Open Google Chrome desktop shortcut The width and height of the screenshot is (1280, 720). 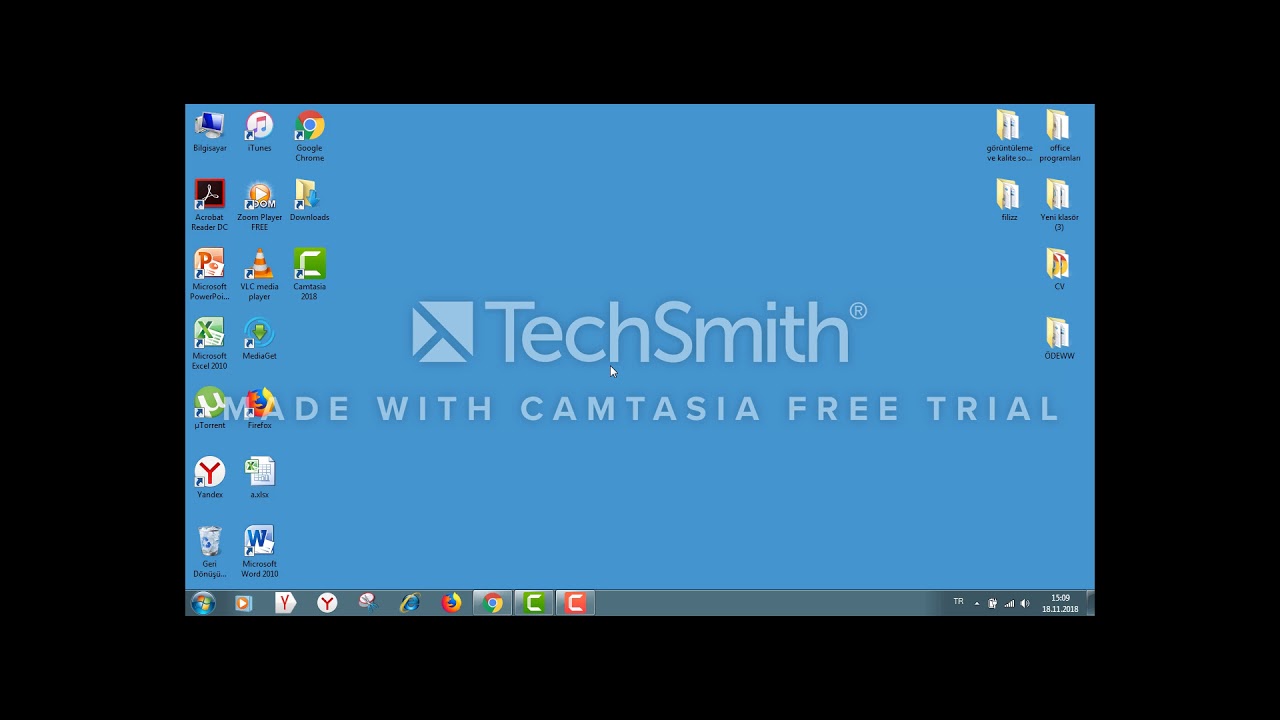(x=309, y=136)
